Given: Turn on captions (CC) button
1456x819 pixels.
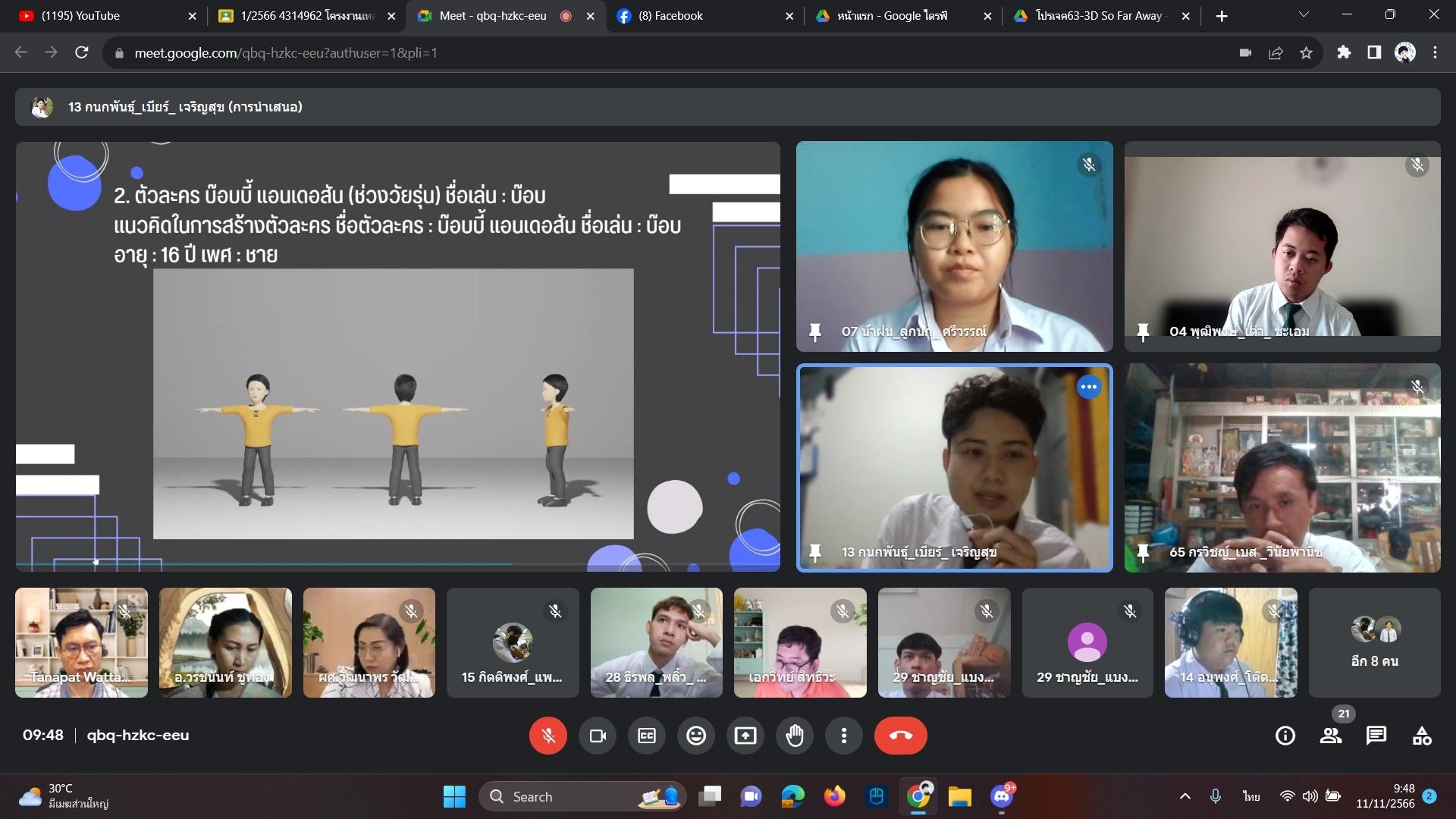Looking at the screenshot, I should [x=647, y=736].
